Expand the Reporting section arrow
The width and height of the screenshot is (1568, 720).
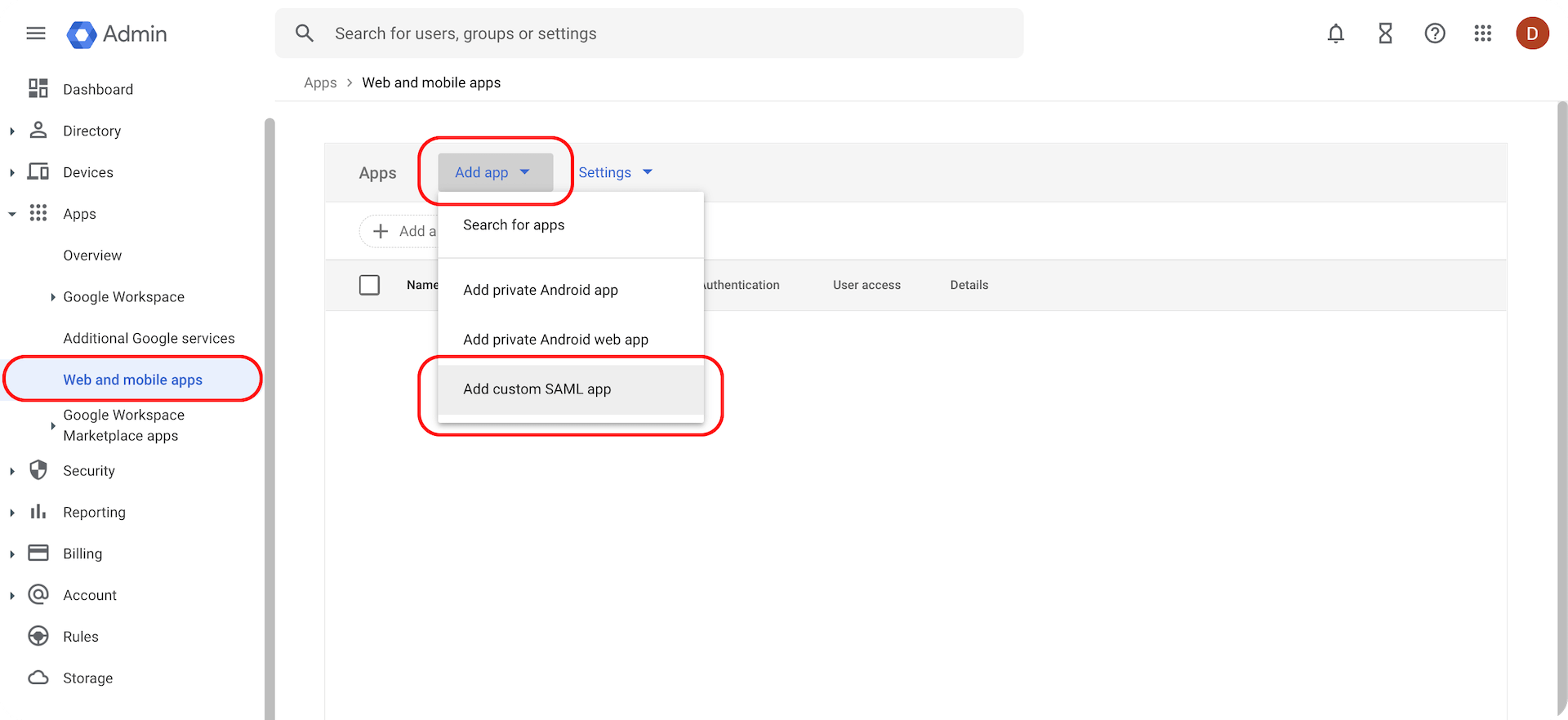click(12, 513)
